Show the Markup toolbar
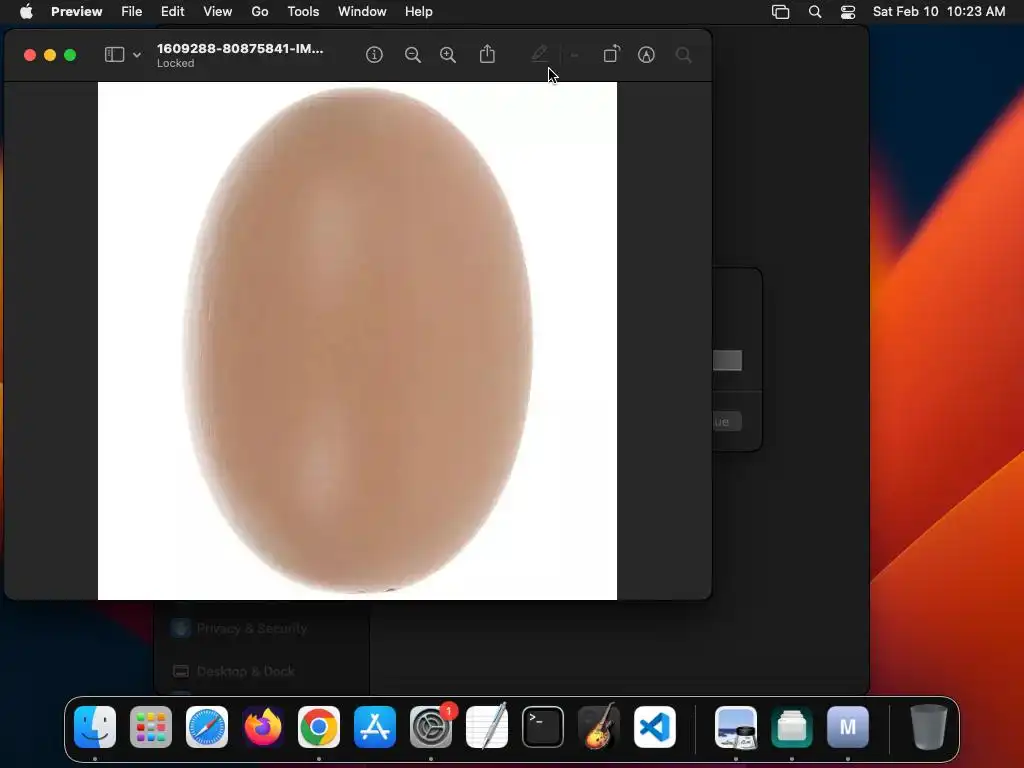The height and width of the screenshot is (768, 1024). pyautogui.click(x=646, y=55)
